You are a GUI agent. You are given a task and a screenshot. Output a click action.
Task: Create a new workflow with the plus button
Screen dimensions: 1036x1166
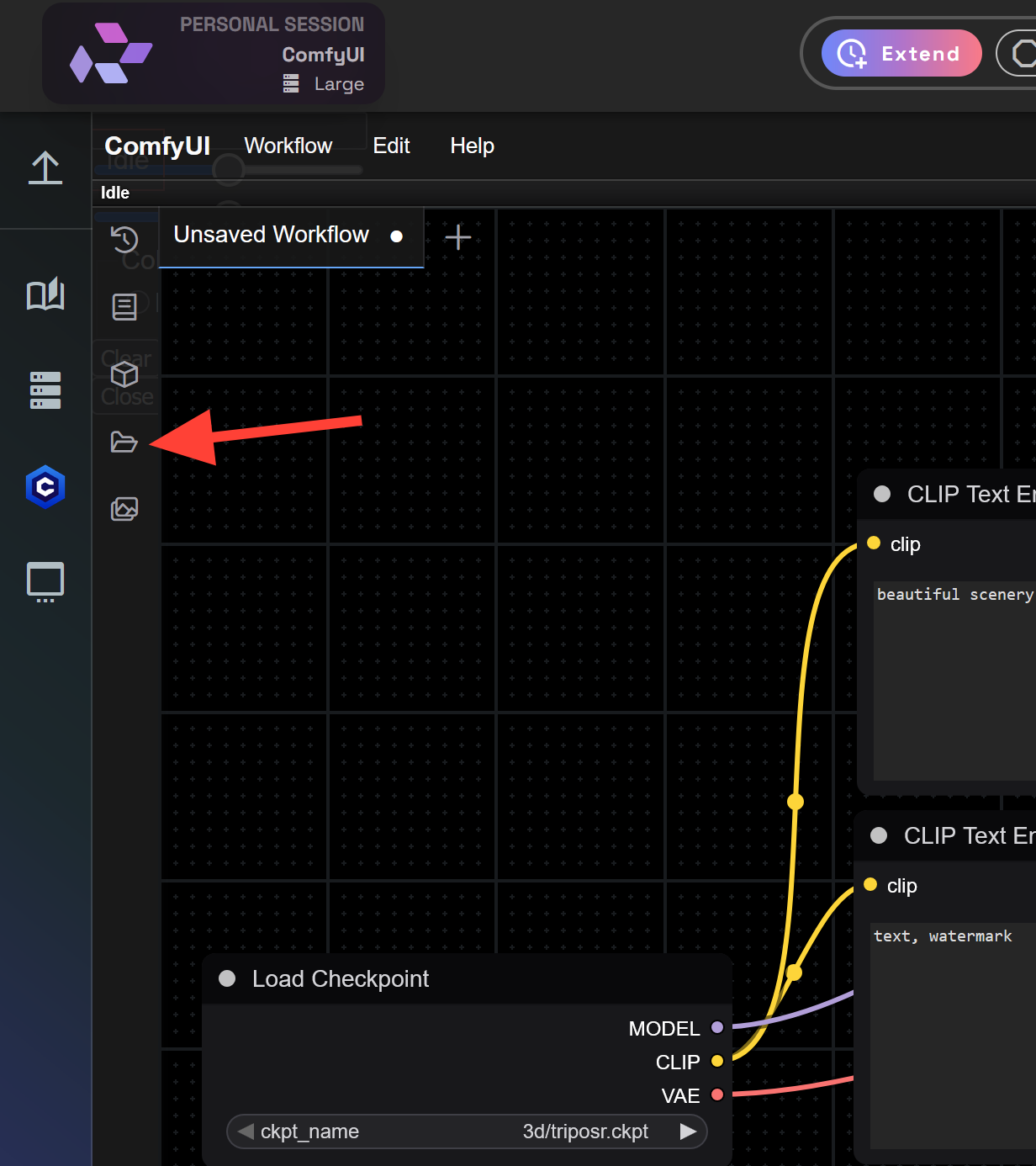(x=458, y=236)
